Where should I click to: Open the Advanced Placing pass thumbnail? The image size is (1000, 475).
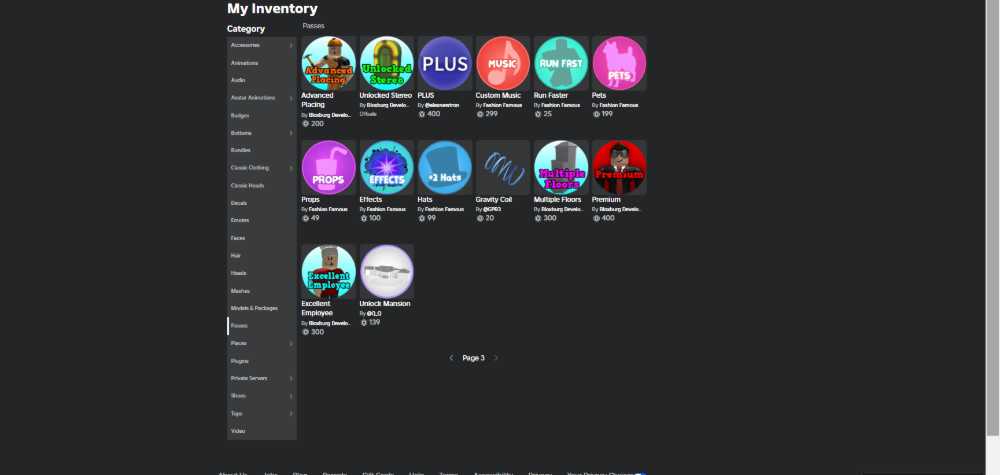[x=328, y=62]
